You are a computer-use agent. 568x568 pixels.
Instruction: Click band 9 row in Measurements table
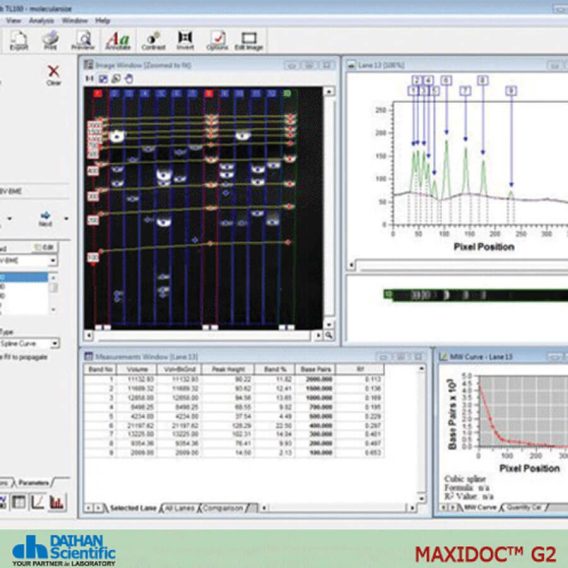click(234, 453)
